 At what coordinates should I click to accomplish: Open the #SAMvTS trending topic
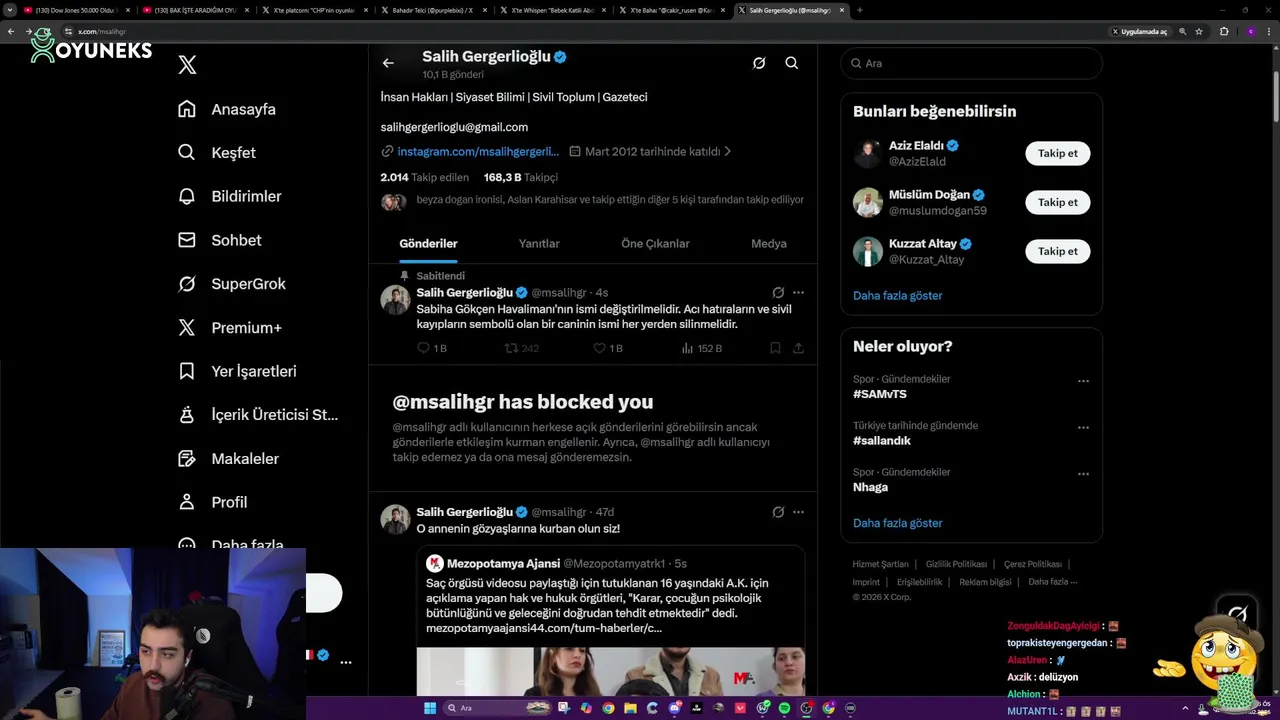[x=880, y=394]
